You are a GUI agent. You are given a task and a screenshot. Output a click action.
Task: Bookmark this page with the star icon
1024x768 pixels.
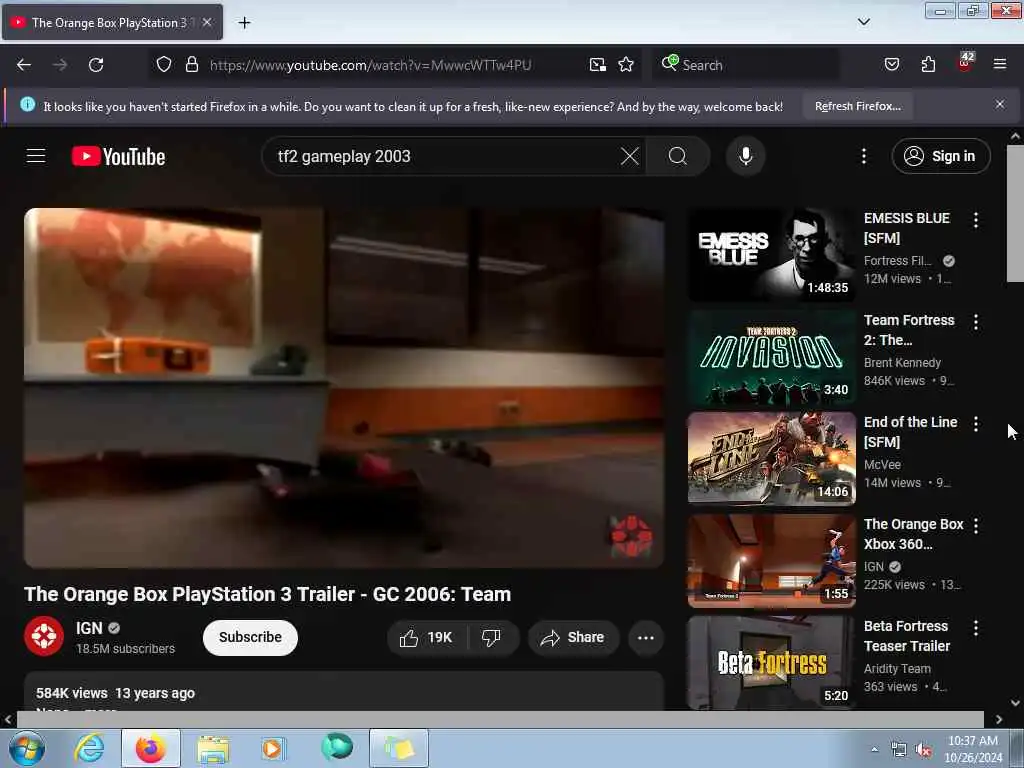[626, 65]
